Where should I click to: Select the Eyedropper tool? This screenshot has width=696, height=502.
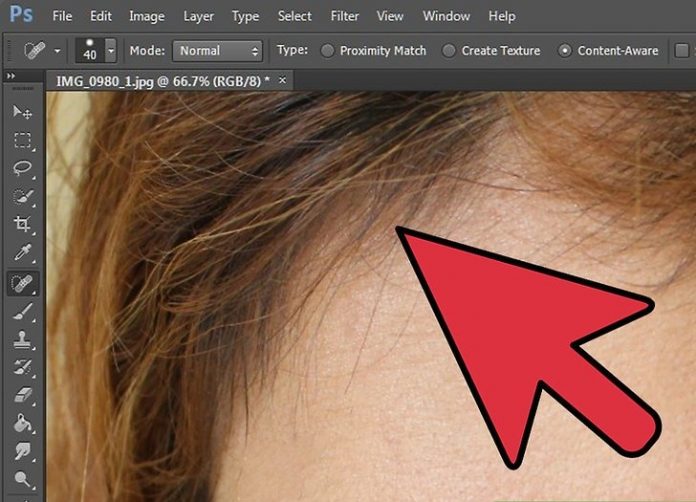pos(22,252)
